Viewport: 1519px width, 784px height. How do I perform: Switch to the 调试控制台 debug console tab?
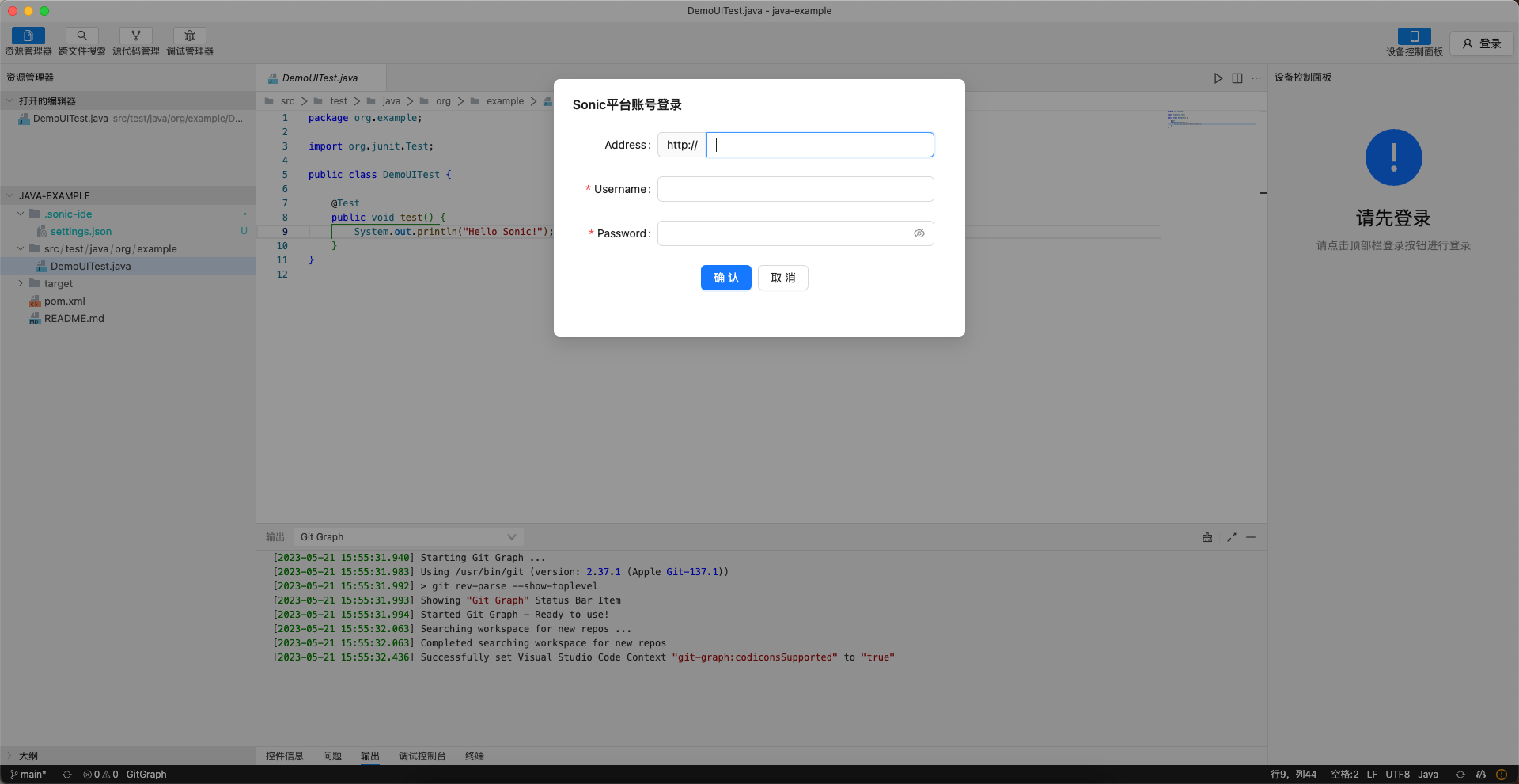pos(422,756)
